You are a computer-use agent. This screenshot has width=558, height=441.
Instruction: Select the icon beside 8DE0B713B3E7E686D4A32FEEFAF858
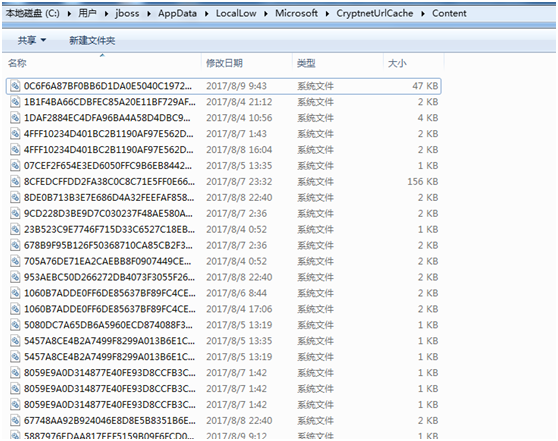tap(15, 198)
